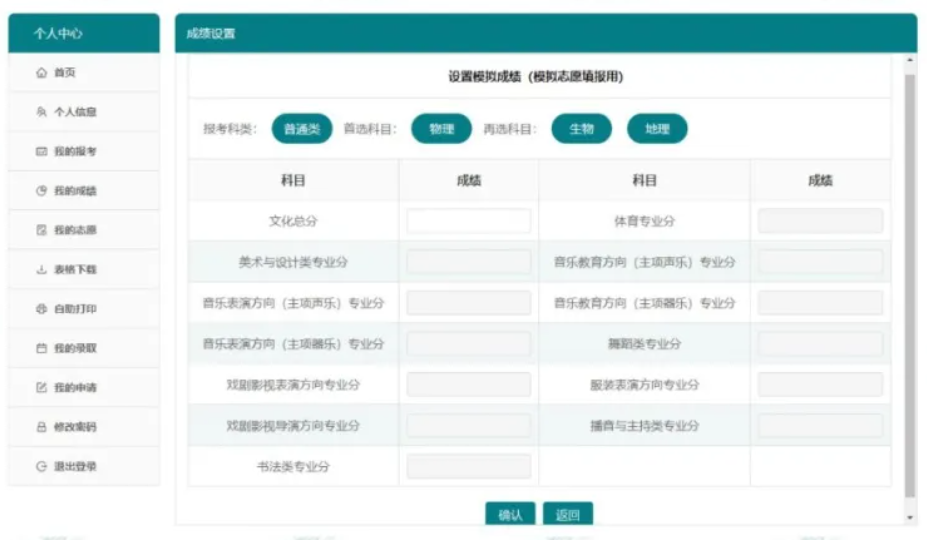Viewport: 927px width, 540px height.
Task: Click the 播音与主持类专业分 score field
Action: (821, 425)
